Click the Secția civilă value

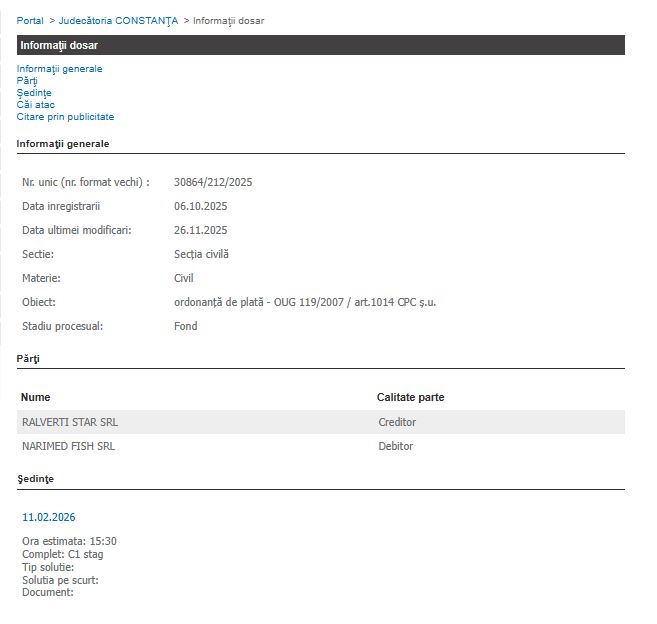[201, 254]
